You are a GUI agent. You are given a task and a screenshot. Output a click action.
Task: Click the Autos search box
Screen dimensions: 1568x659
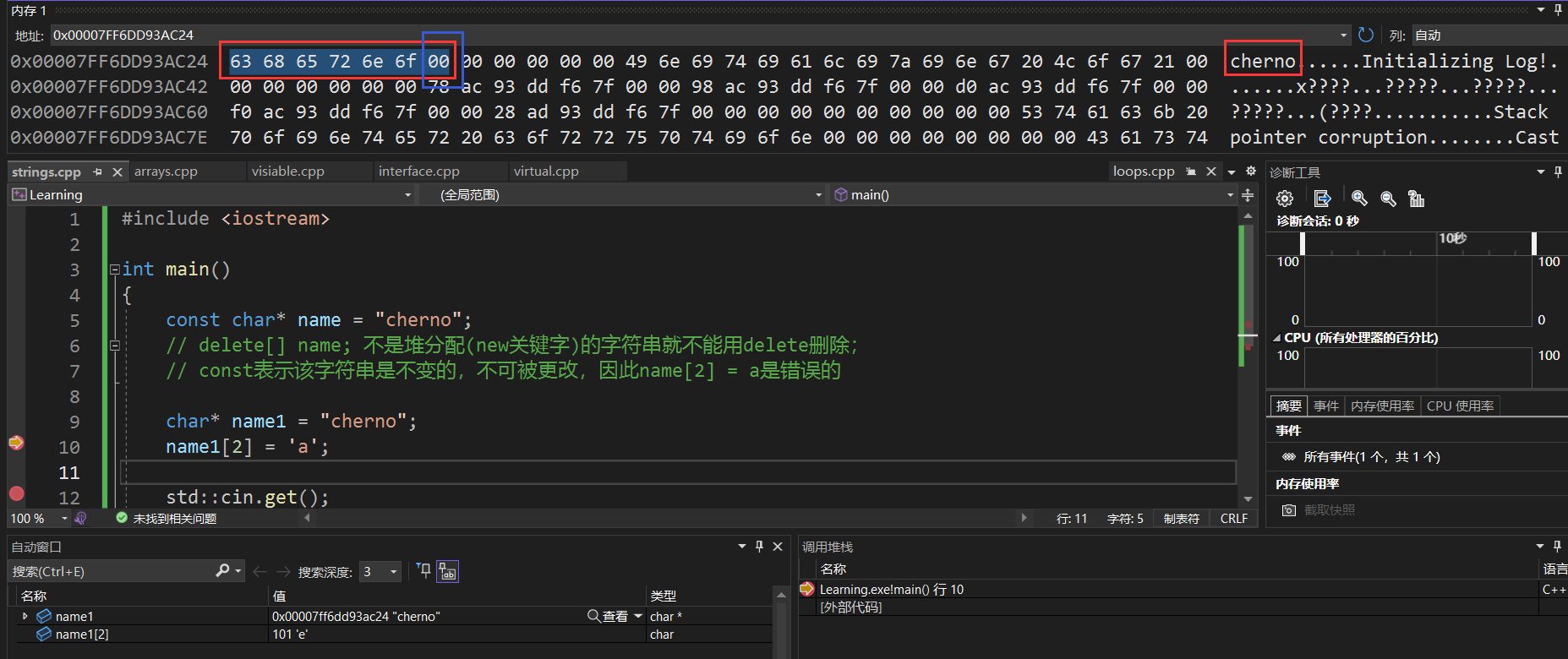112,572
